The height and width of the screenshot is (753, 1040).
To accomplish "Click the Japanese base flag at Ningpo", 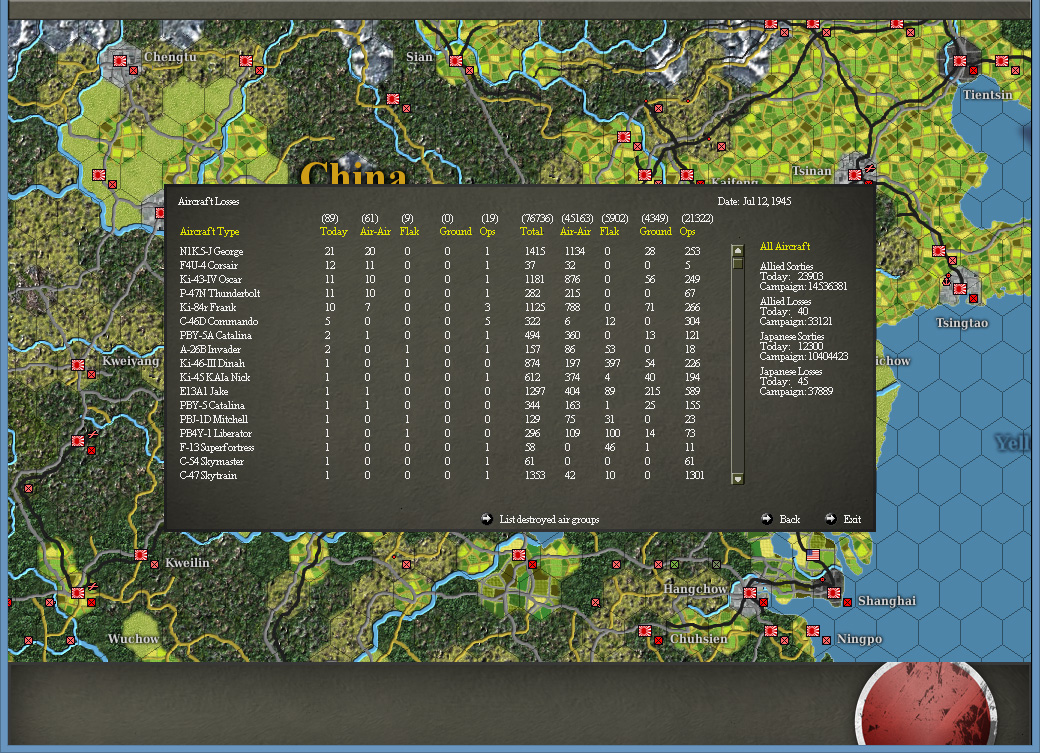I will pyautogui.click(x=813, y=631).
